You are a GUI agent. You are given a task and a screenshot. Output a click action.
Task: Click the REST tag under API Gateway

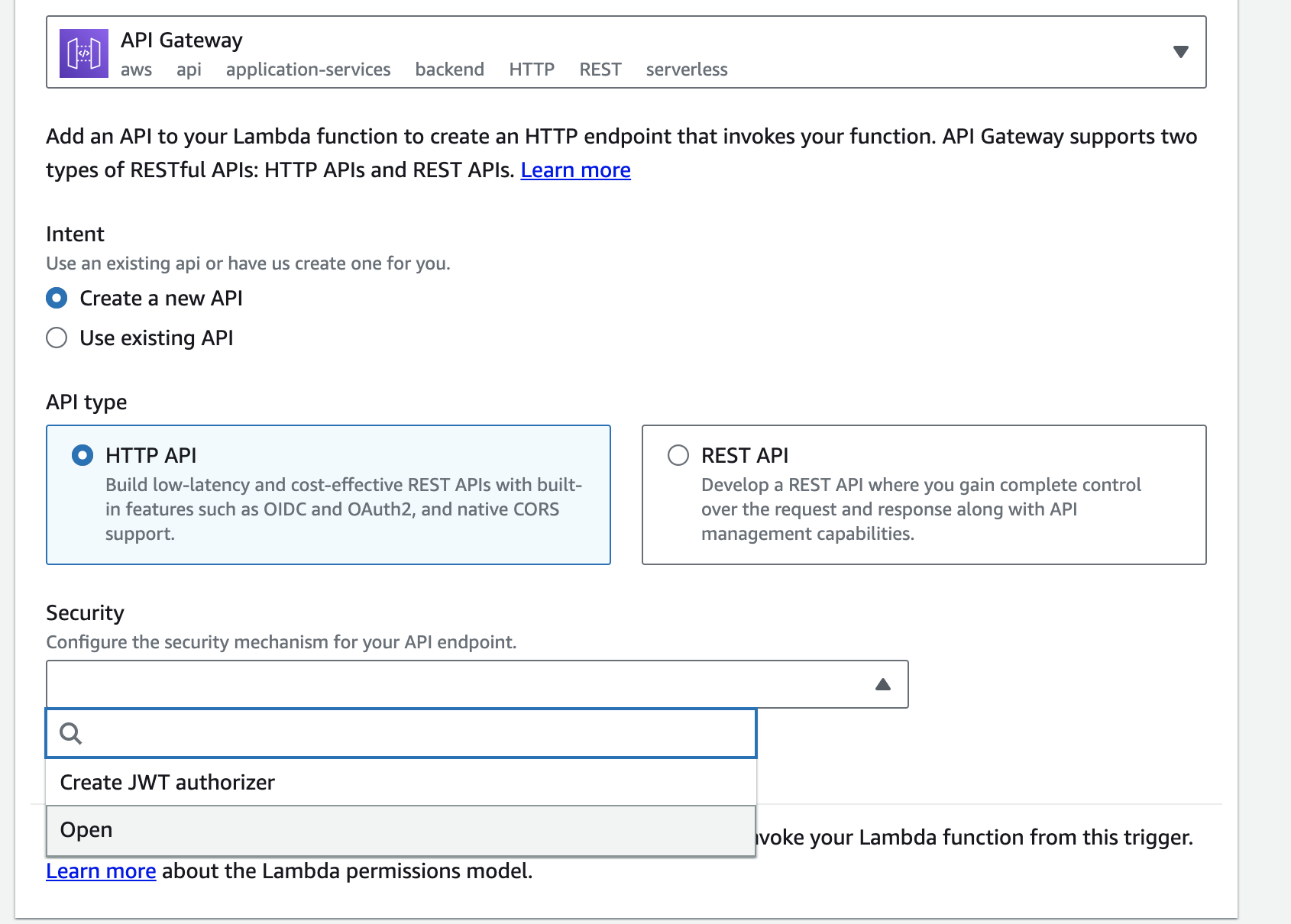pyautogui.click(x=600, y=69)
